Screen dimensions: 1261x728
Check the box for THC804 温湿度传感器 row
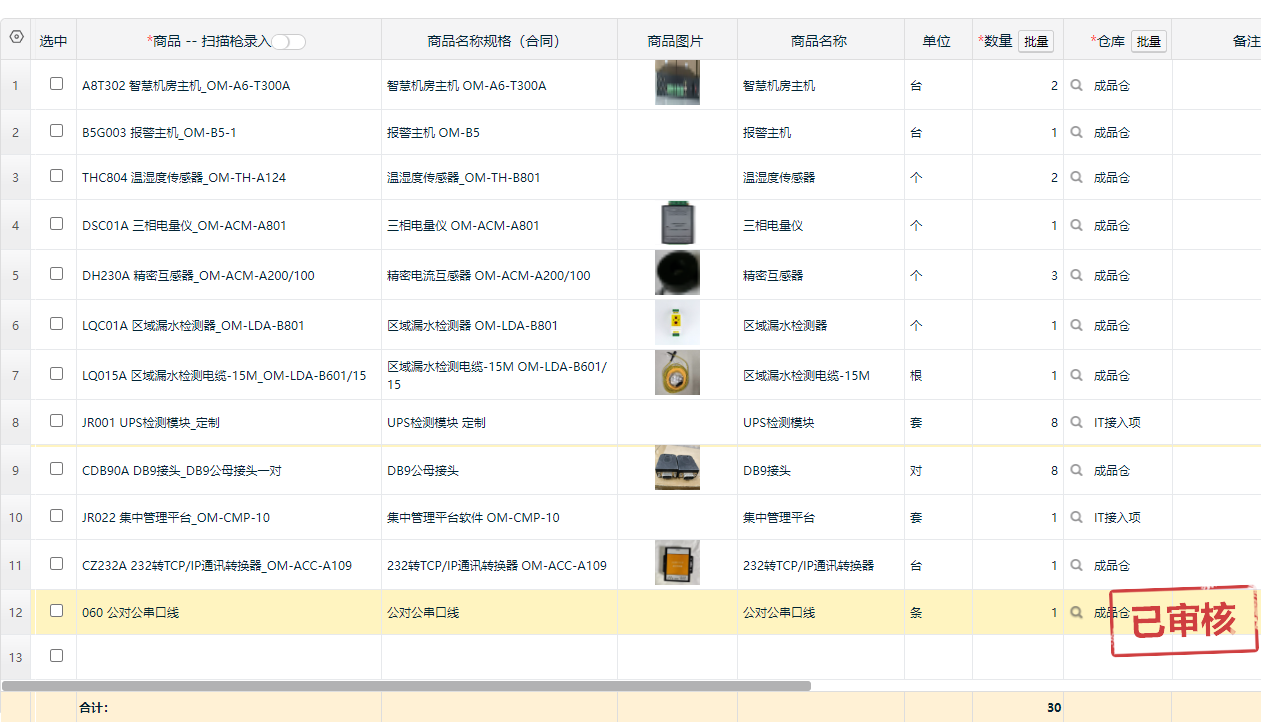pyautogui.click(x=56, y=176)
